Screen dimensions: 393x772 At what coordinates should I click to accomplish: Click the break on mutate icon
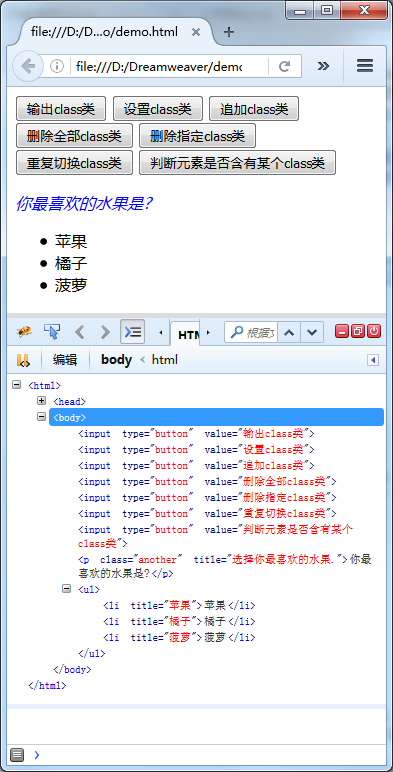[24, 360]
